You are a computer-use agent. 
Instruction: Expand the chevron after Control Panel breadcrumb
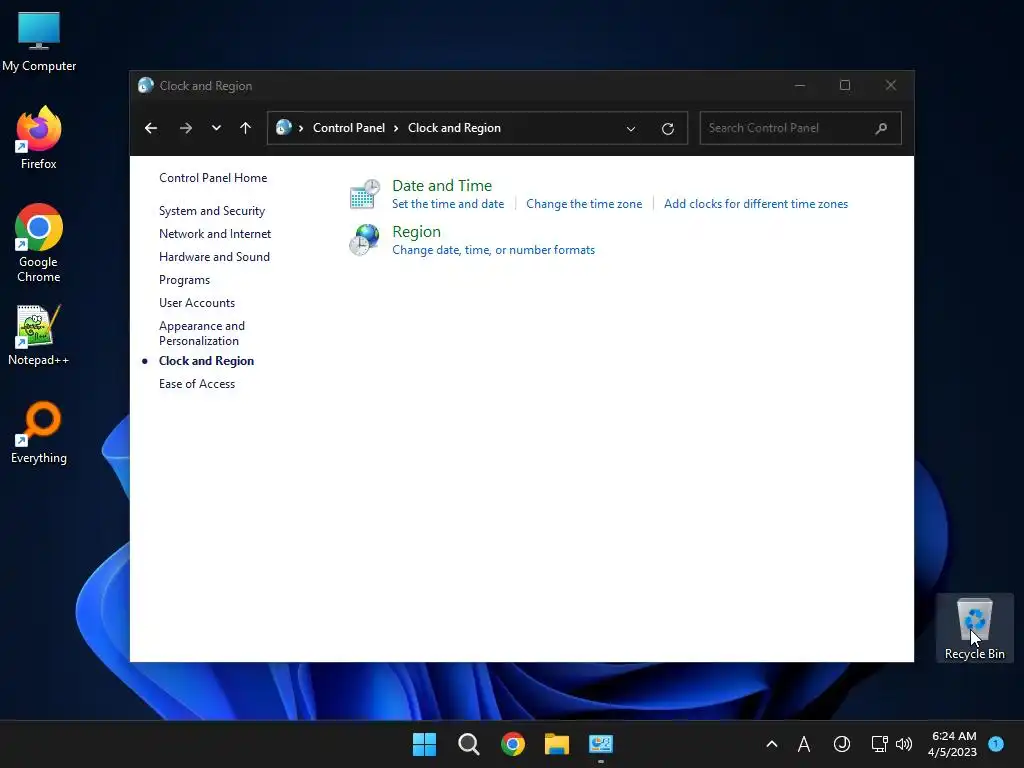[x=396, y=129]
